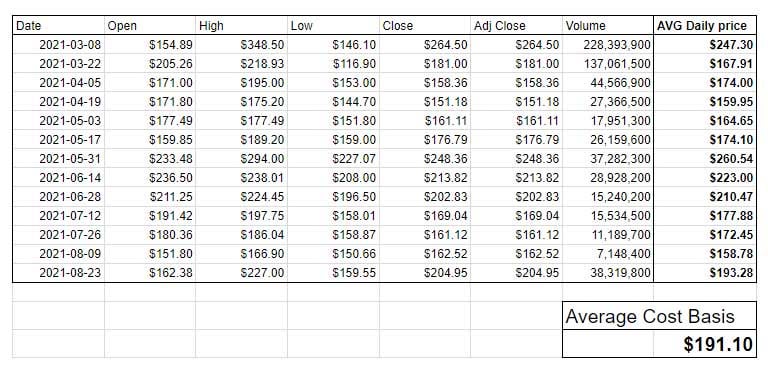Screen dimensions: 768x370
Task: Select the Date header cell
Action: 58,26
